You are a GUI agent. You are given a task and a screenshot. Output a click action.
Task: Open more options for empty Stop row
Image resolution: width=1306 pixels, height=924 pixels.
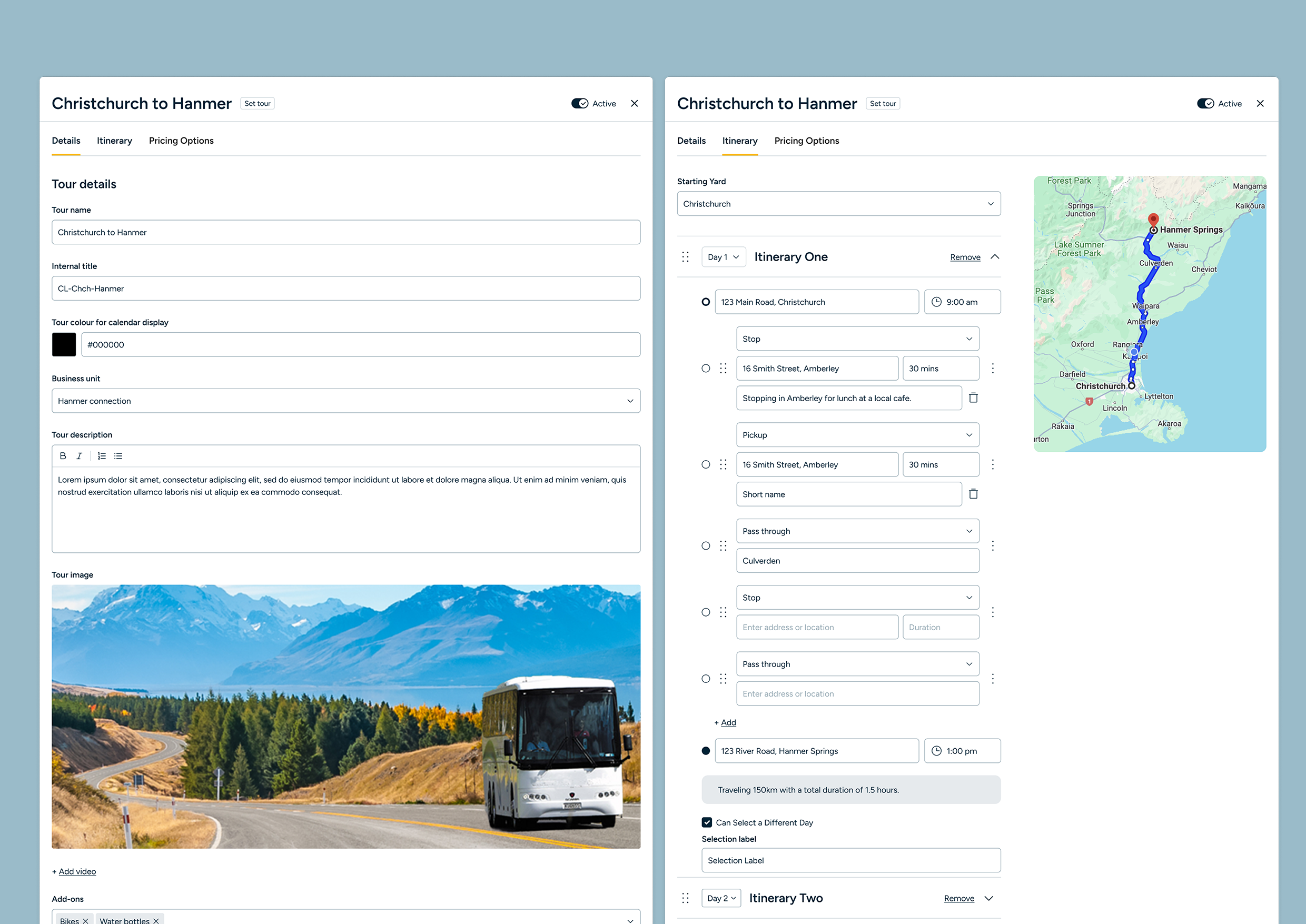(x=993, y=612)
